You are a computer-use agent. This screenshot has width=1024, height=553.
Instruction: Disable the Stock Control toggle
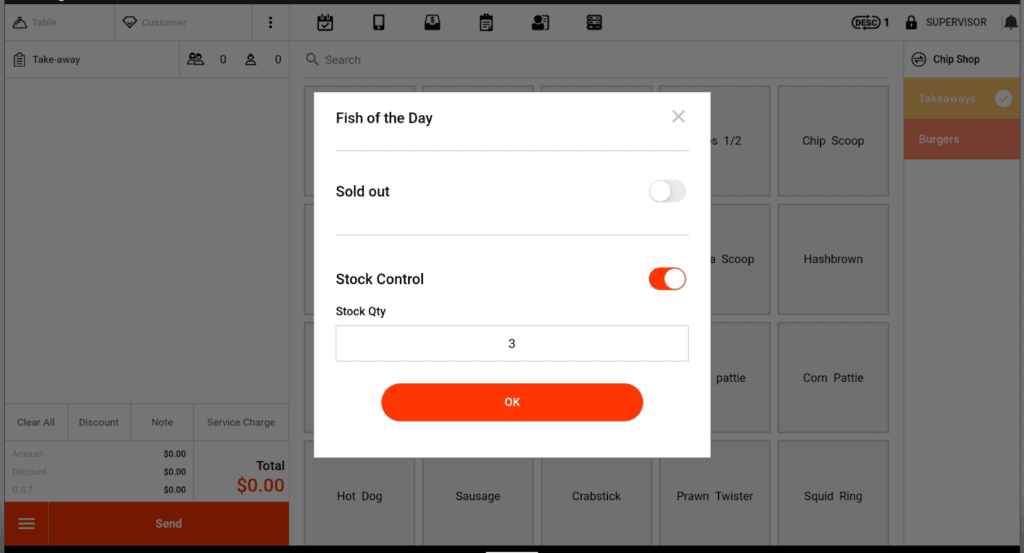coord(667,279)
